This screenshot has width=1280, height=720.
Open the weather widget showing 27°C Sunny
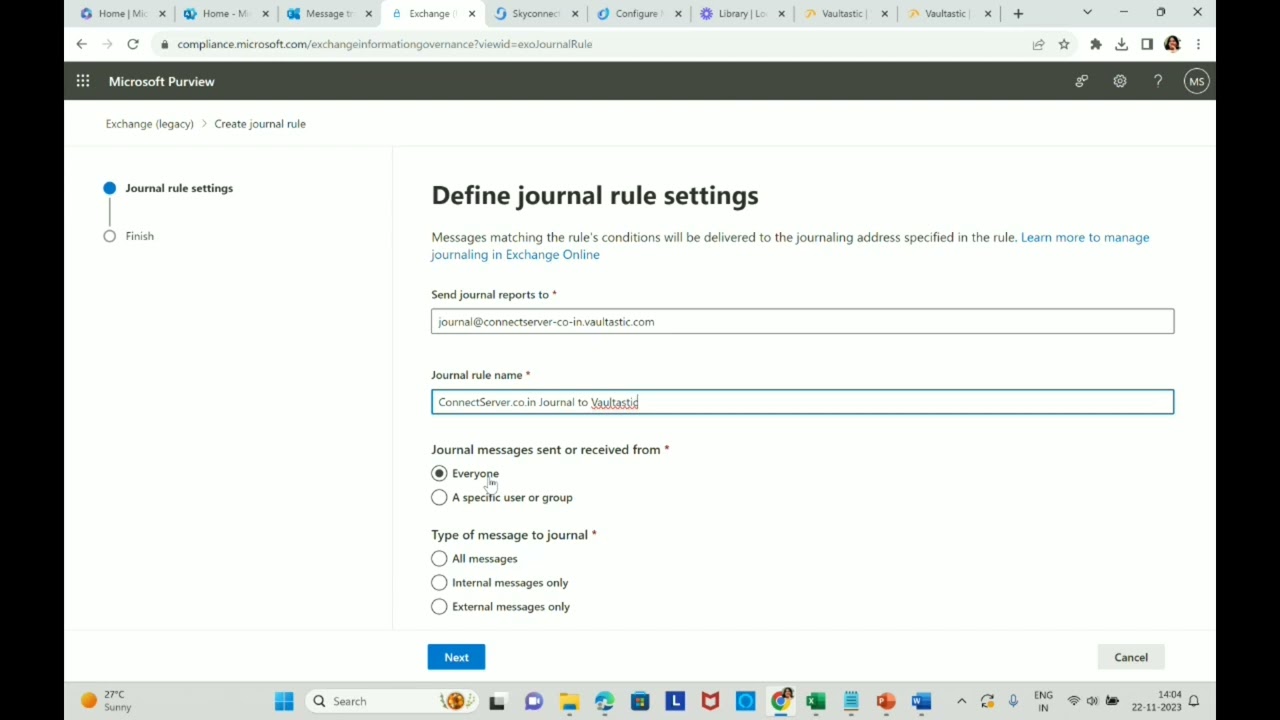[x=106, y=701]
